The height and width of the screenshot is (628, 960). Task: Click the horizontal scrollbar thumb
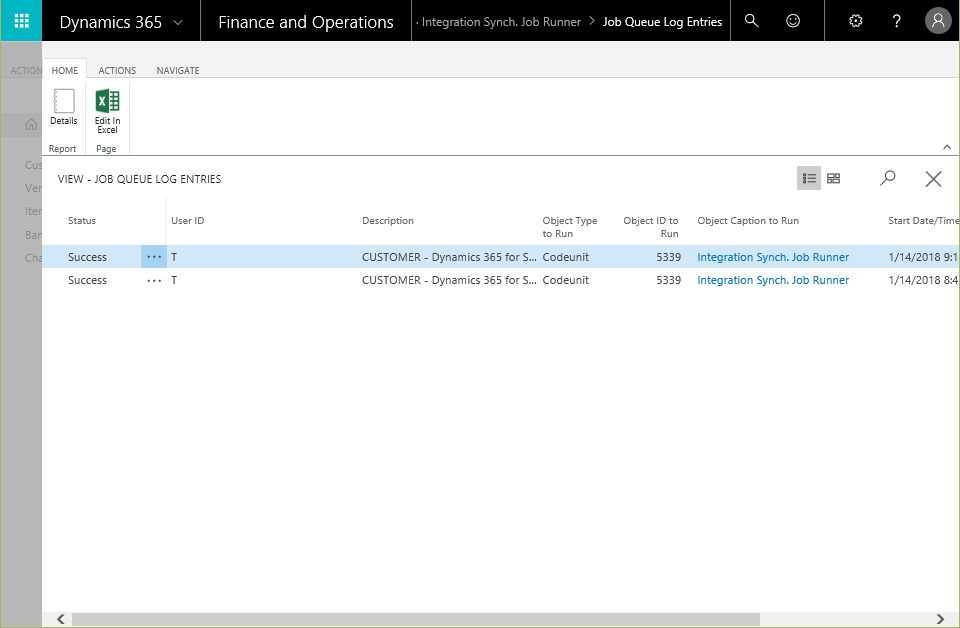[x=416, y=619]
